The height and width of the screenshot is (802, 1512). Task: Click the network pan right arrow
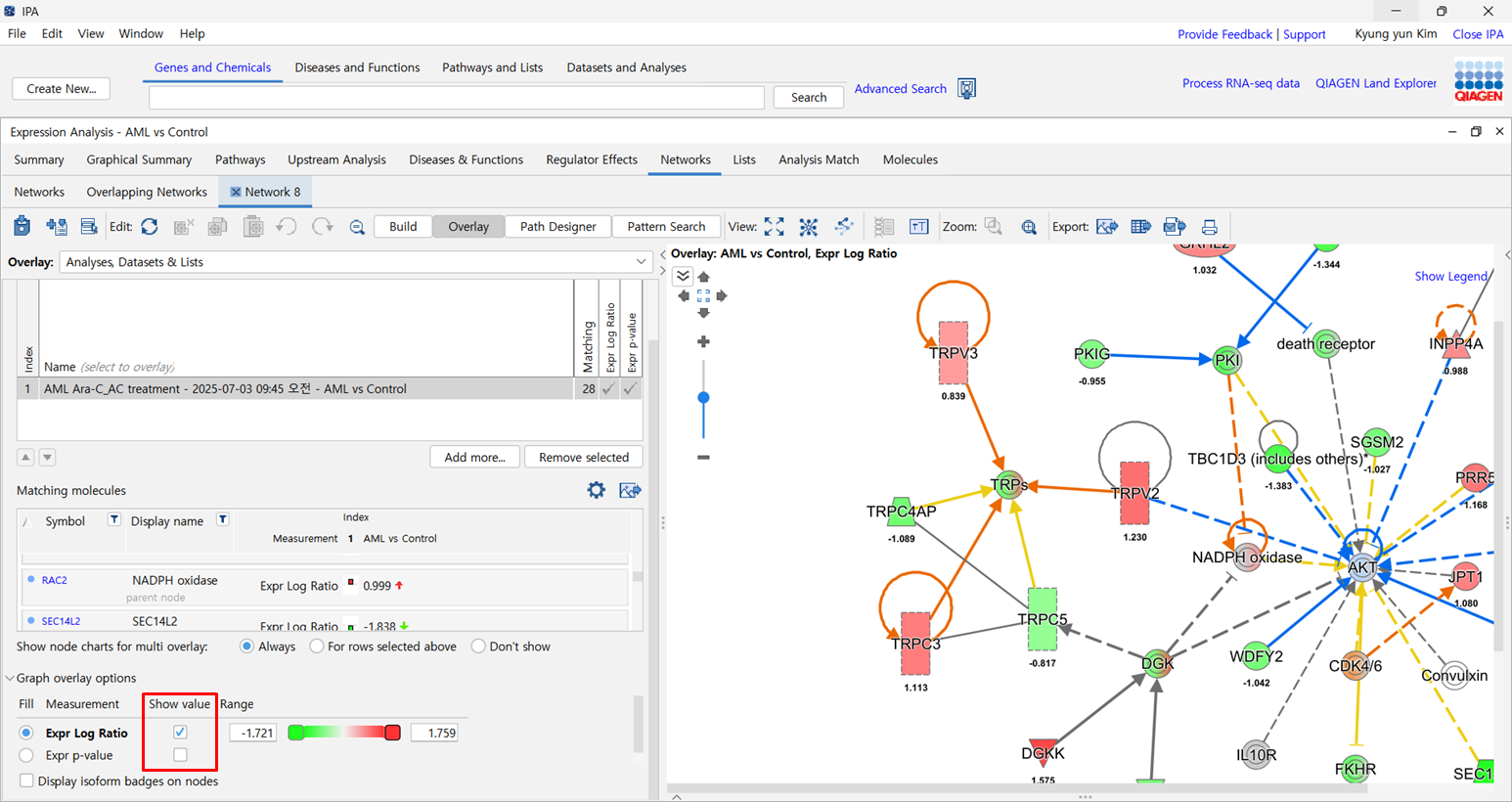[x=722, y=295]
